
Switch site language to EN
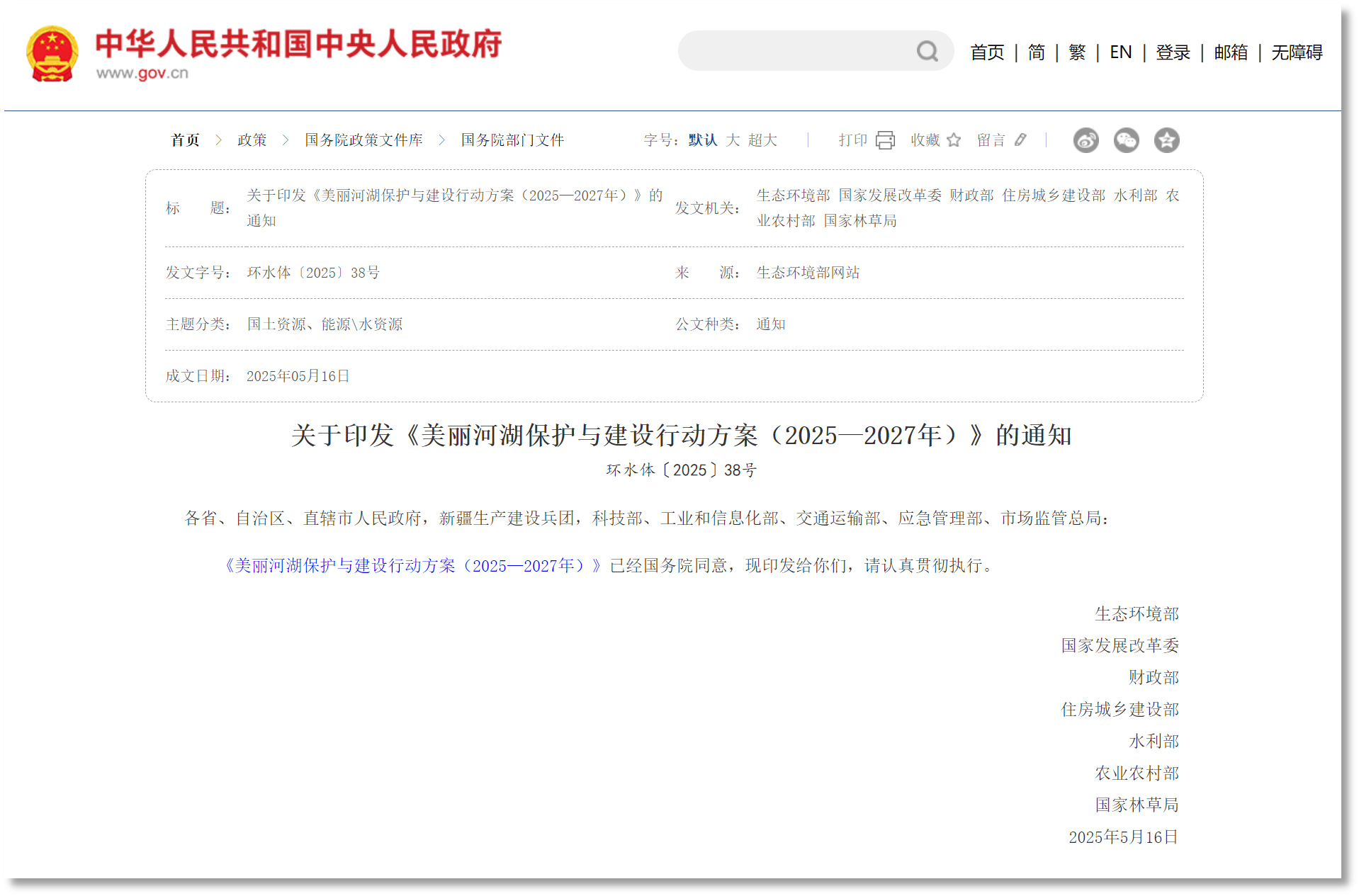pos(1120,52)
